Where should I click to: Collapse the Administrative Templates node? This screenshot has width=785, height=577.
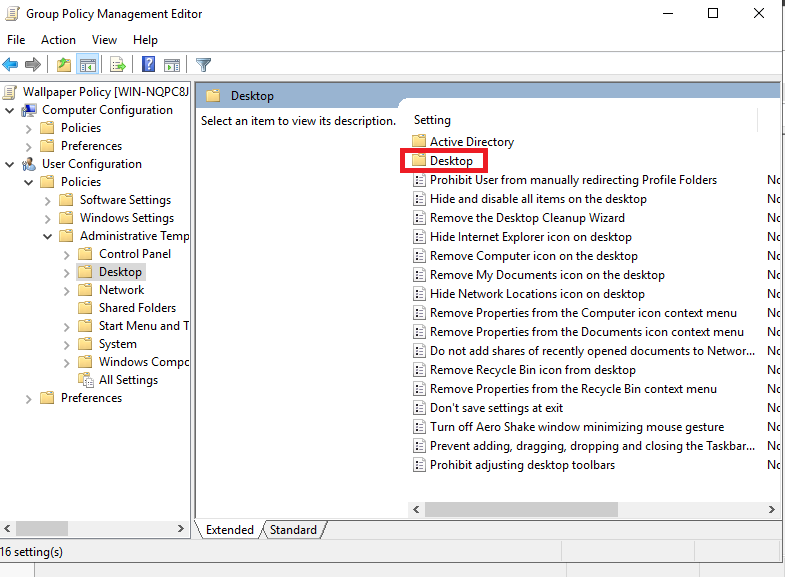tap(48, 236)
